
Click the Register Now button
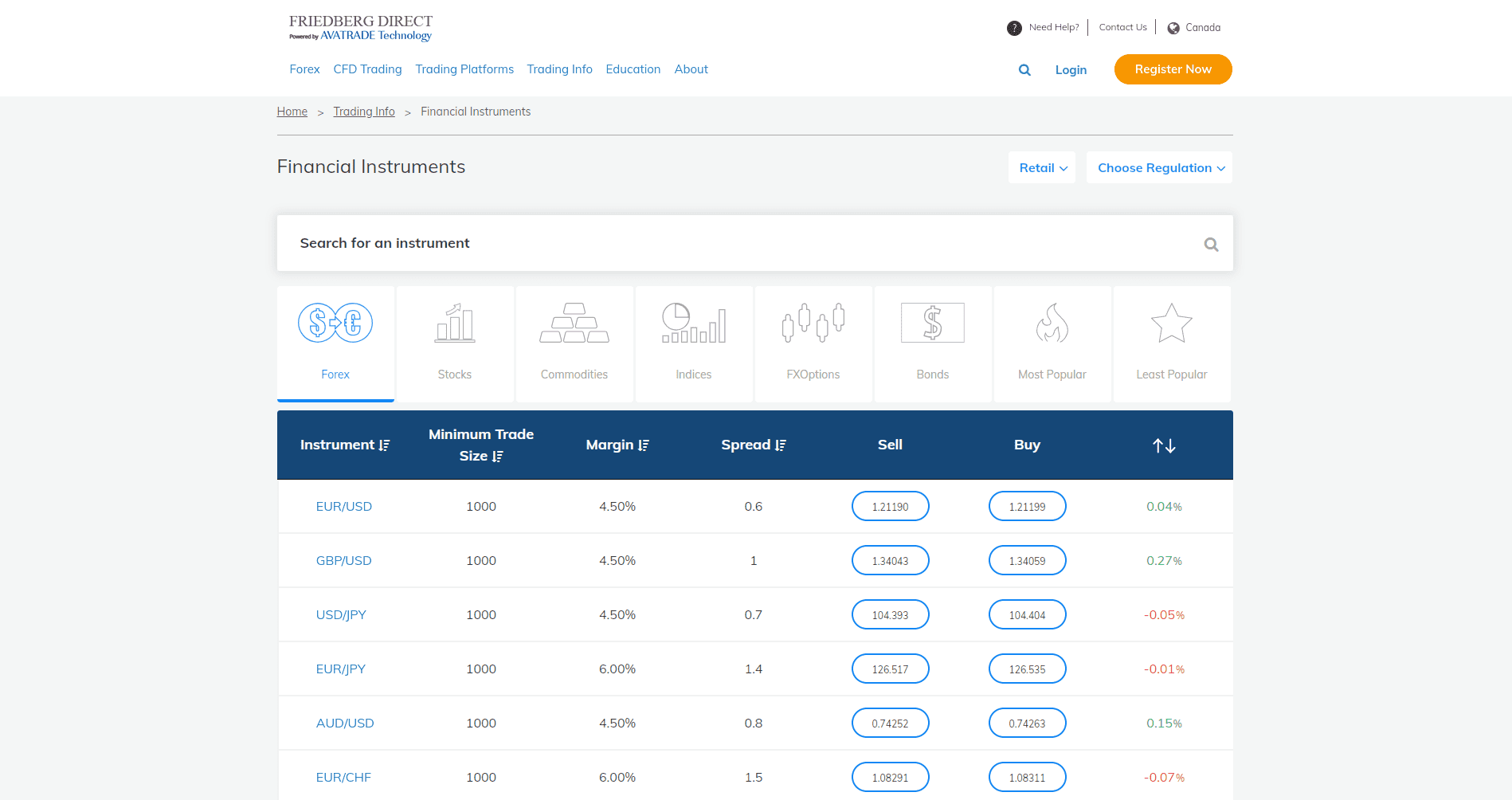pyautogui.click(x=1172, y=69)
